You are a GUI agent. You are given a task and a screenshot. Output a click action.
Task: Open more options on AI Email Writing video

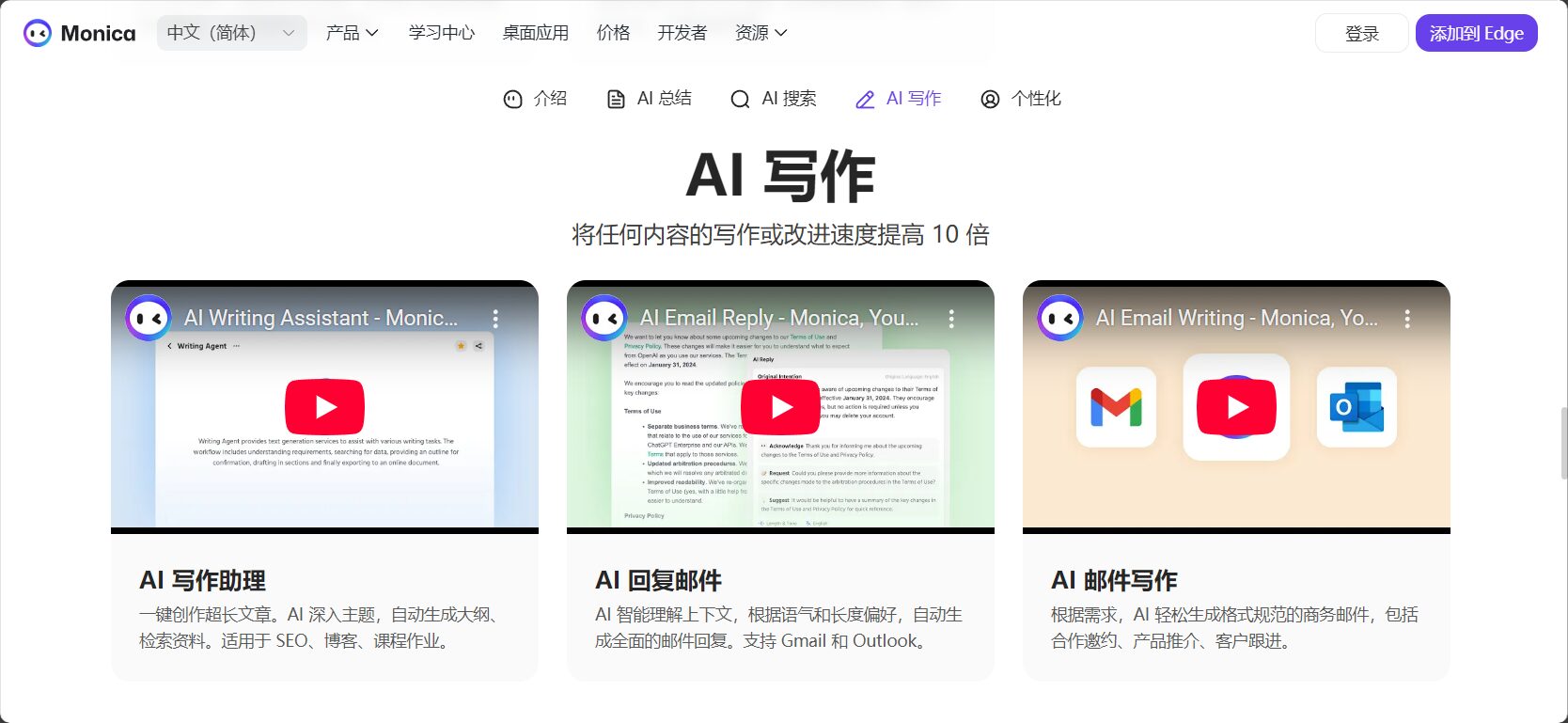pyautogui.click(x=1407, y=319)
